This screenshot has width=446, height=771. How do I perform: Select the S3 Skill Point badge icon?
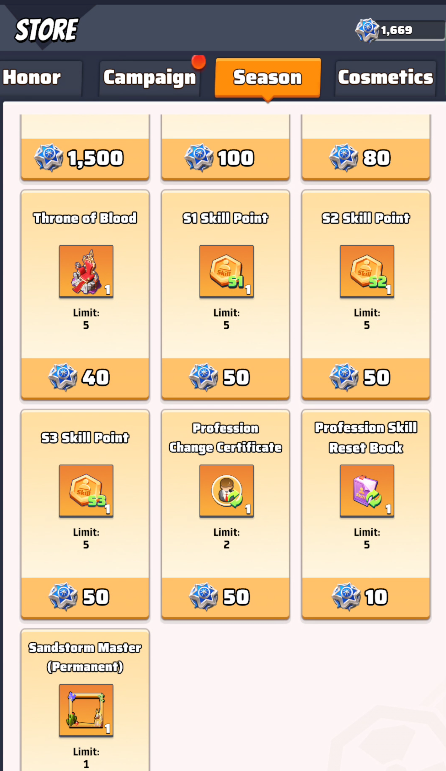(x=86, y=491)
